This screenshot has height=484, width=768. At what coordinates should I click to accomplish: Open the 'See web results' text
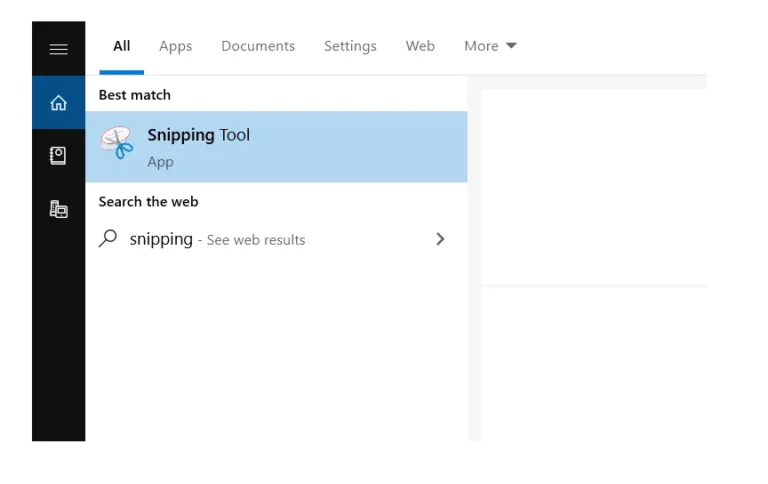coord(256,240)
